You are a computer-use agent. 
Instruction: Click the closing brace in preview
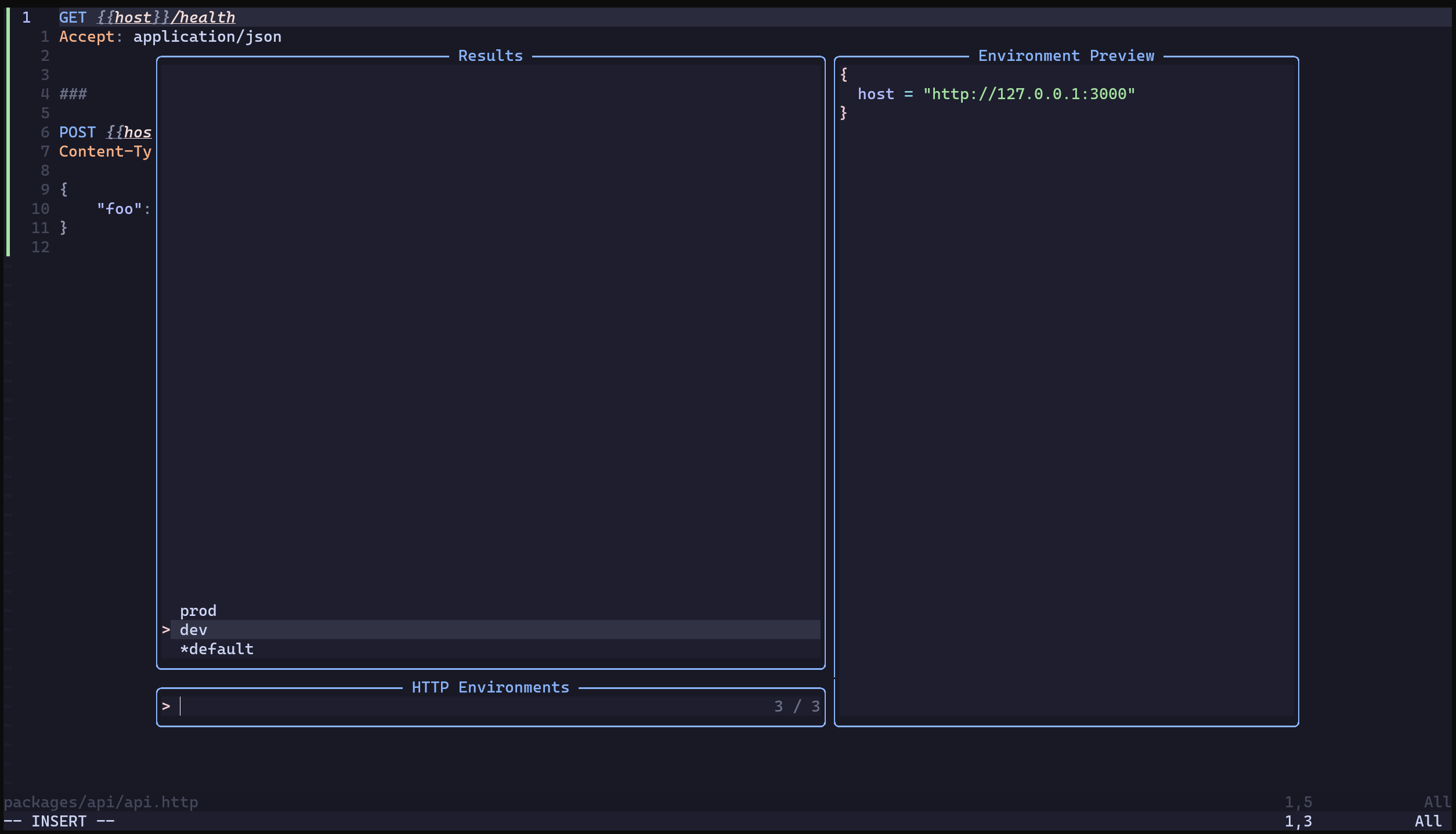(x=844, y=113)
